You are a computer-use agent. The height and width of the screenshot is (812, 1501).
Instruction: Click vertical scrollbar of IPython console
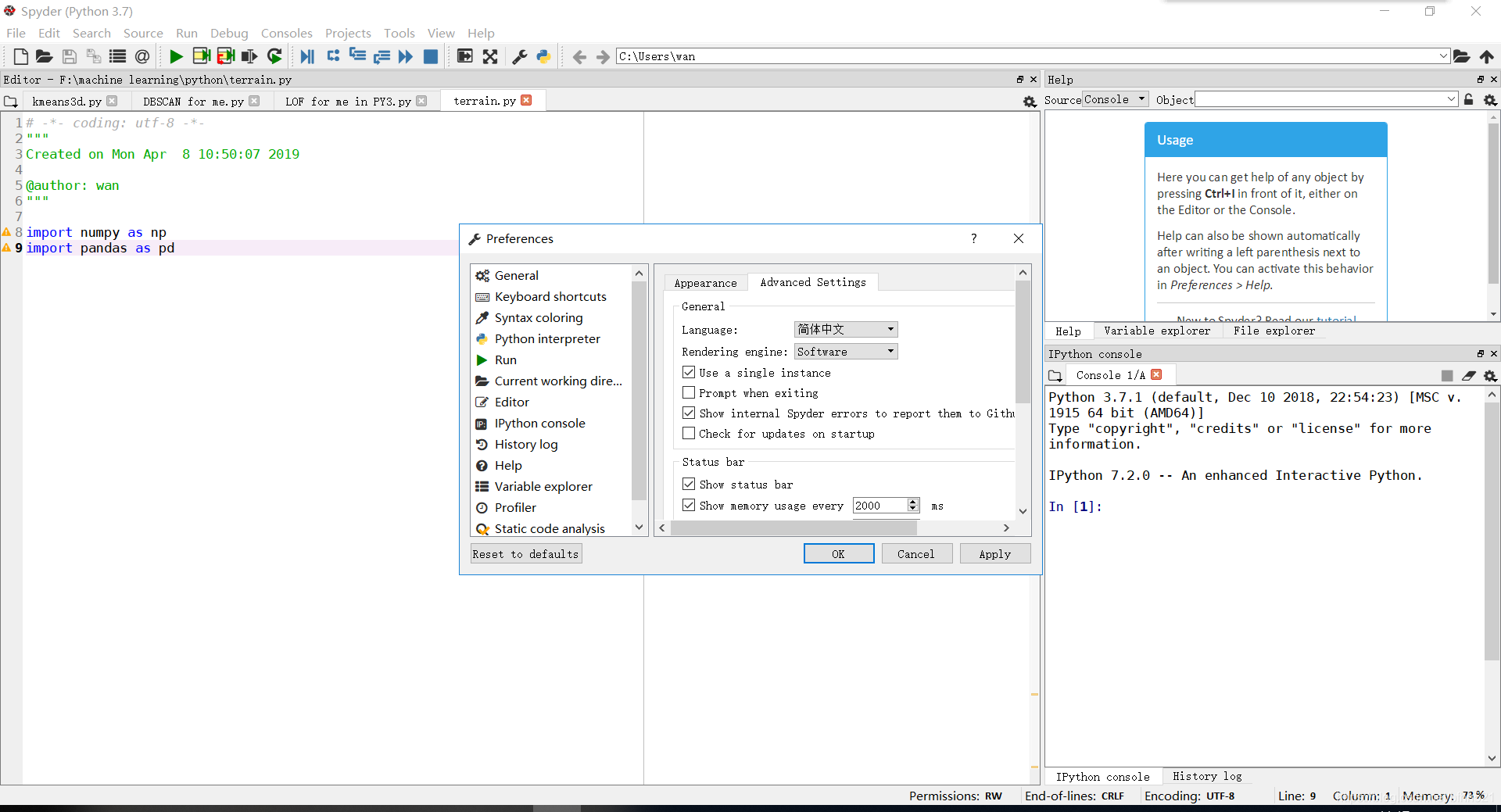click(1492, 531)
